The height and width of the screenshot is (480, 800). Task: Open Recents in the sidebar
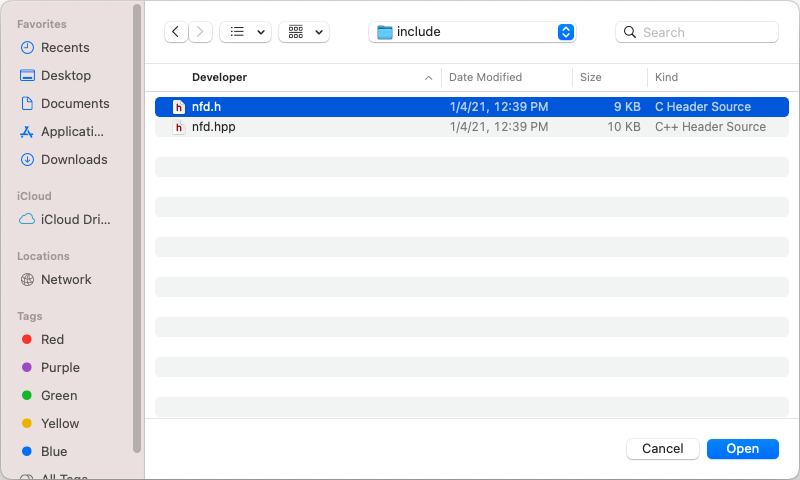coord(65,47)
